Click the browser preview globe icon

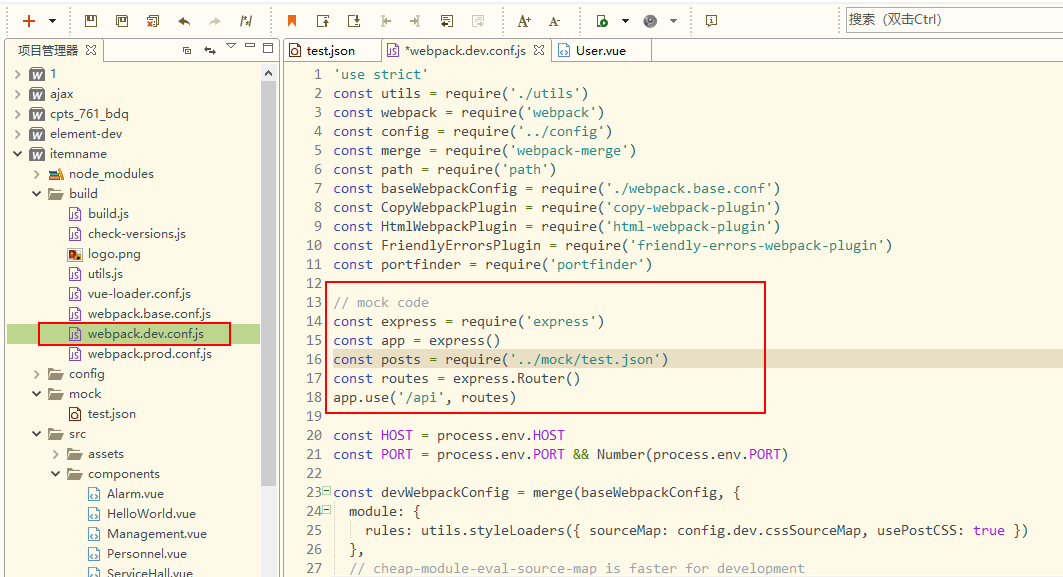(x=650, y=21)
